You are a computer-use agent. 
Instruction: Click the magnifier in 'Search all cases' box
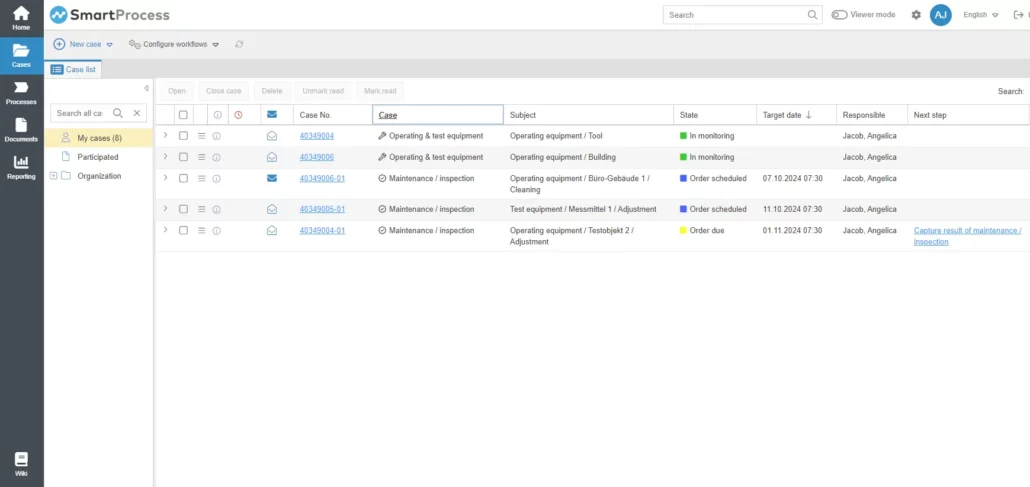pyautogui.click(x=118, y=113)
